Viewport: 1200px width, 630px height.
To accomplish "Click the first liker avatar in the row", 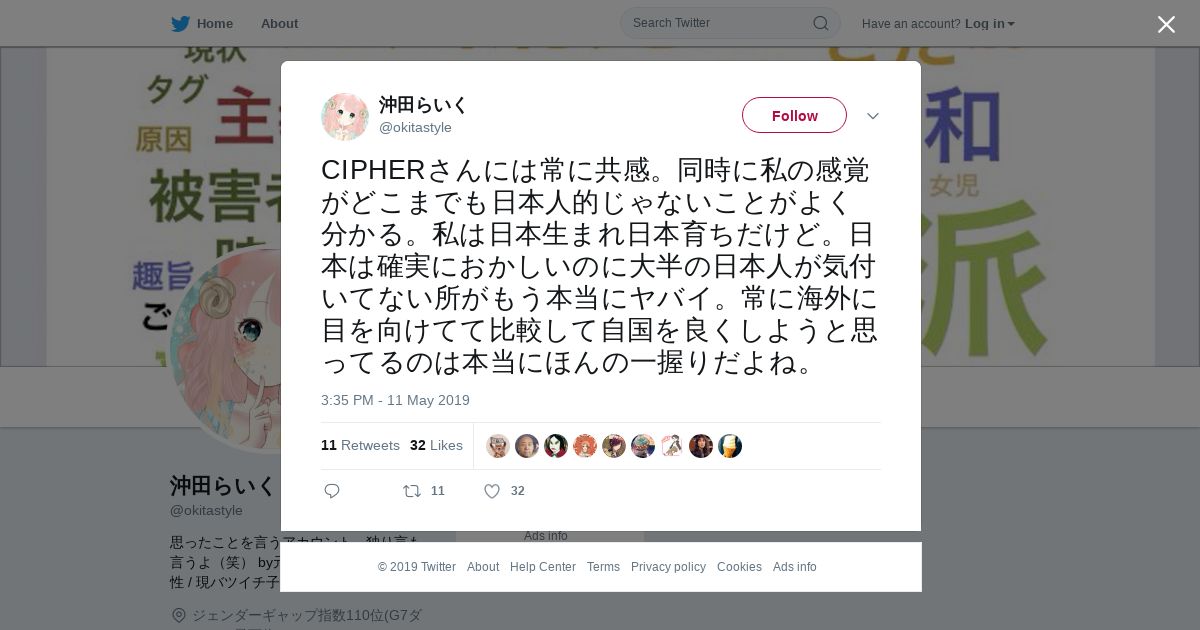I will pyautogui.click(x=498, y=446).
